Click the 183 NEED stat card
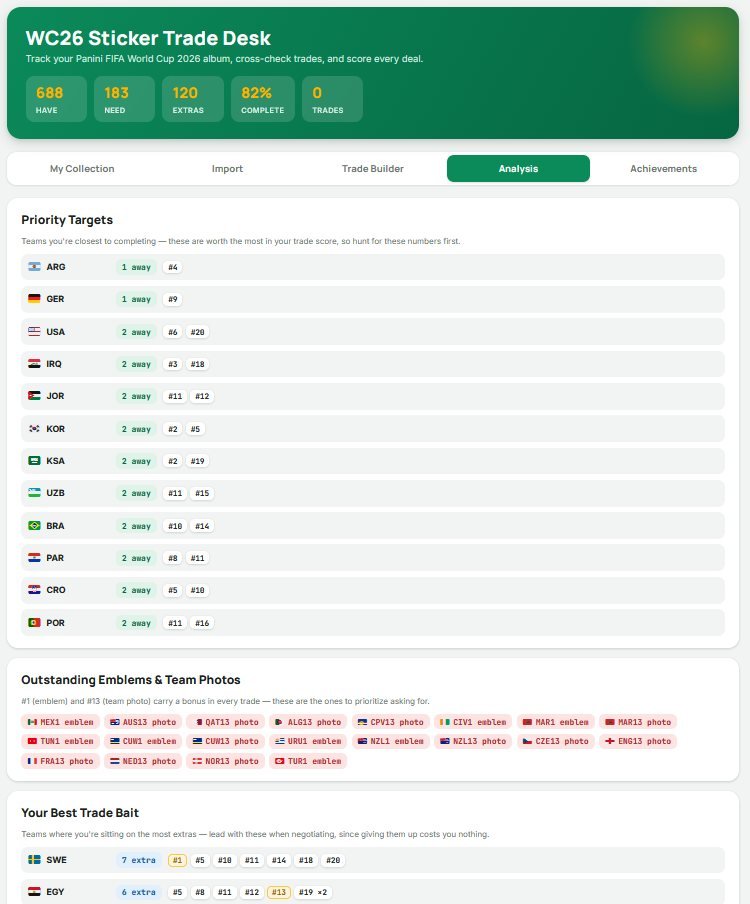 (x=124, y=99)
